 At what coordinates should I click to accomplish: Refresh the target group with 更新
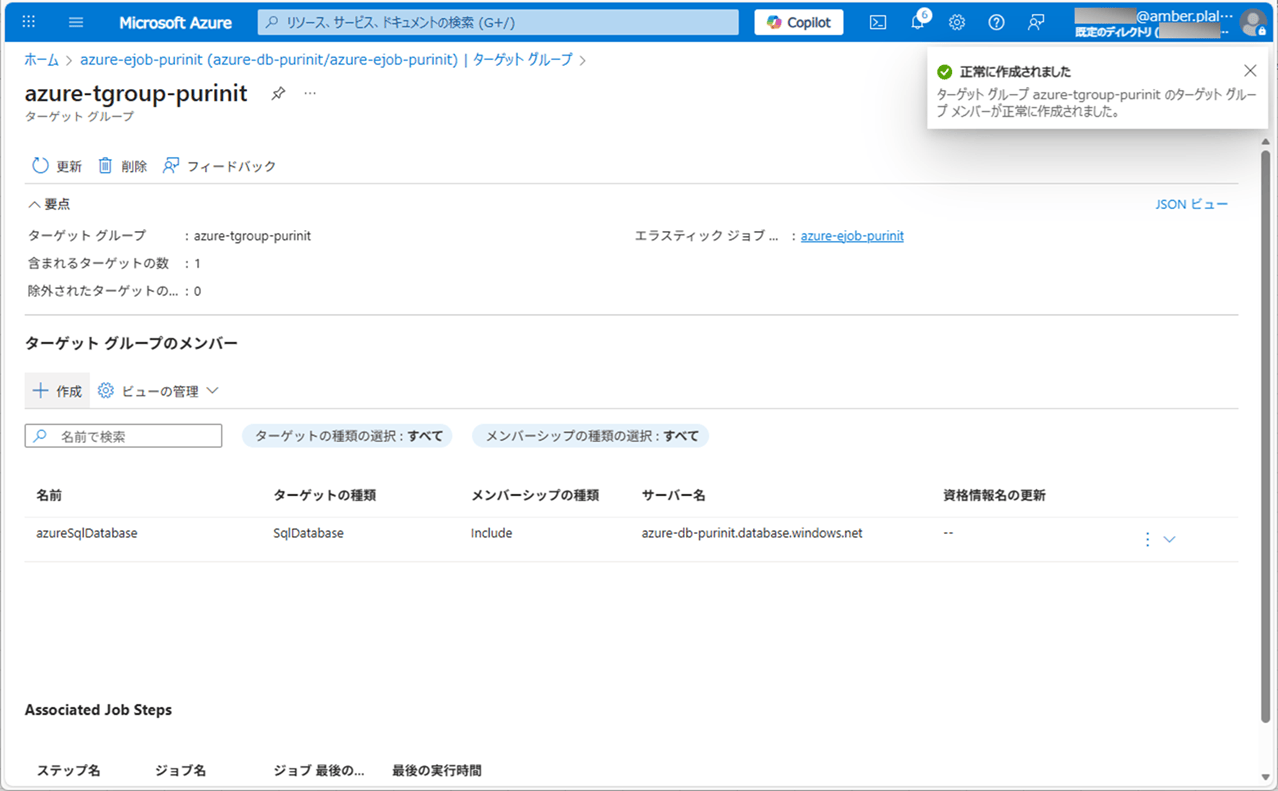coord(57,166)
